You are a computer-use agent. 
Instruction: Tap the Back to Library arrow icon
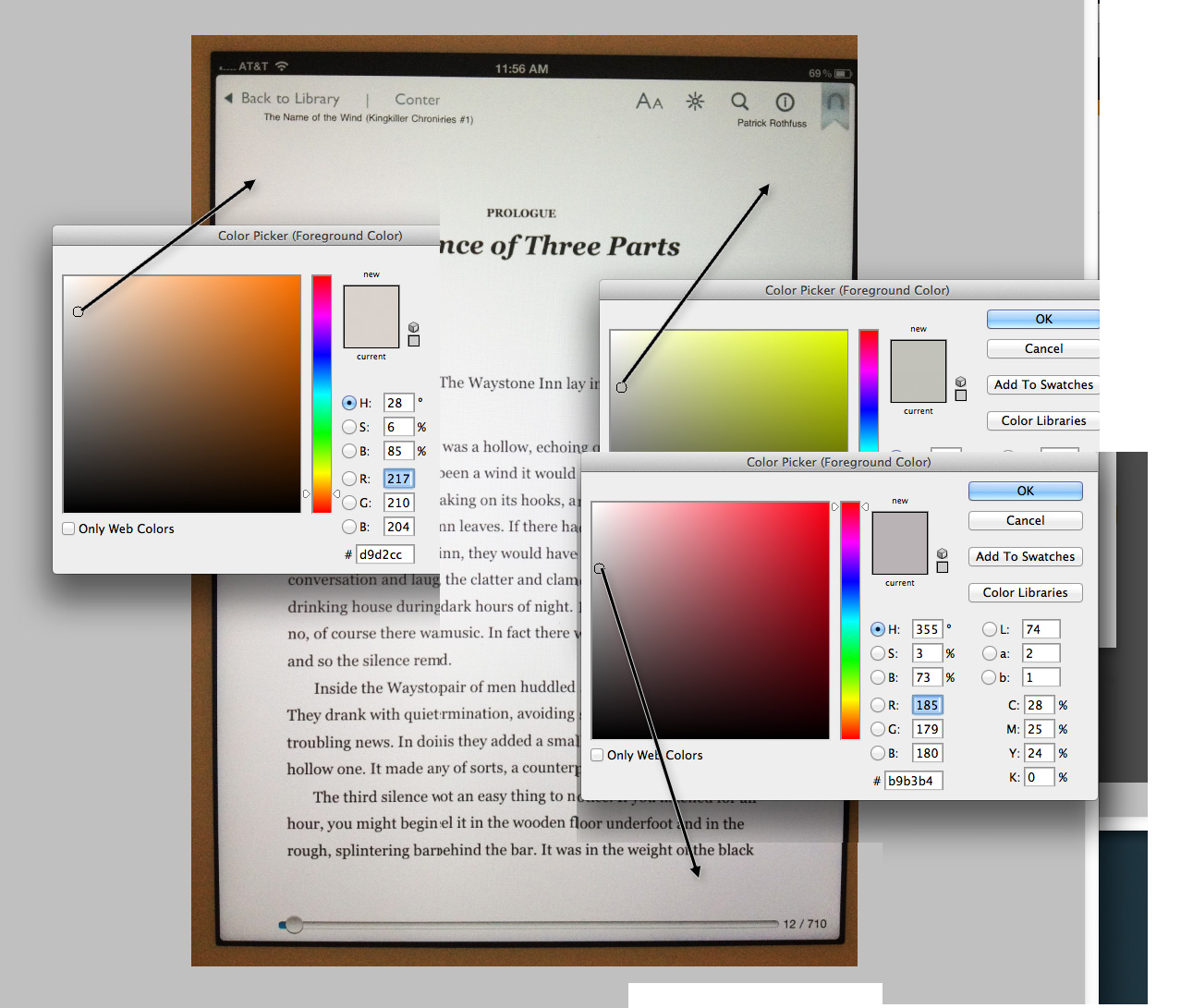point(228,98)
